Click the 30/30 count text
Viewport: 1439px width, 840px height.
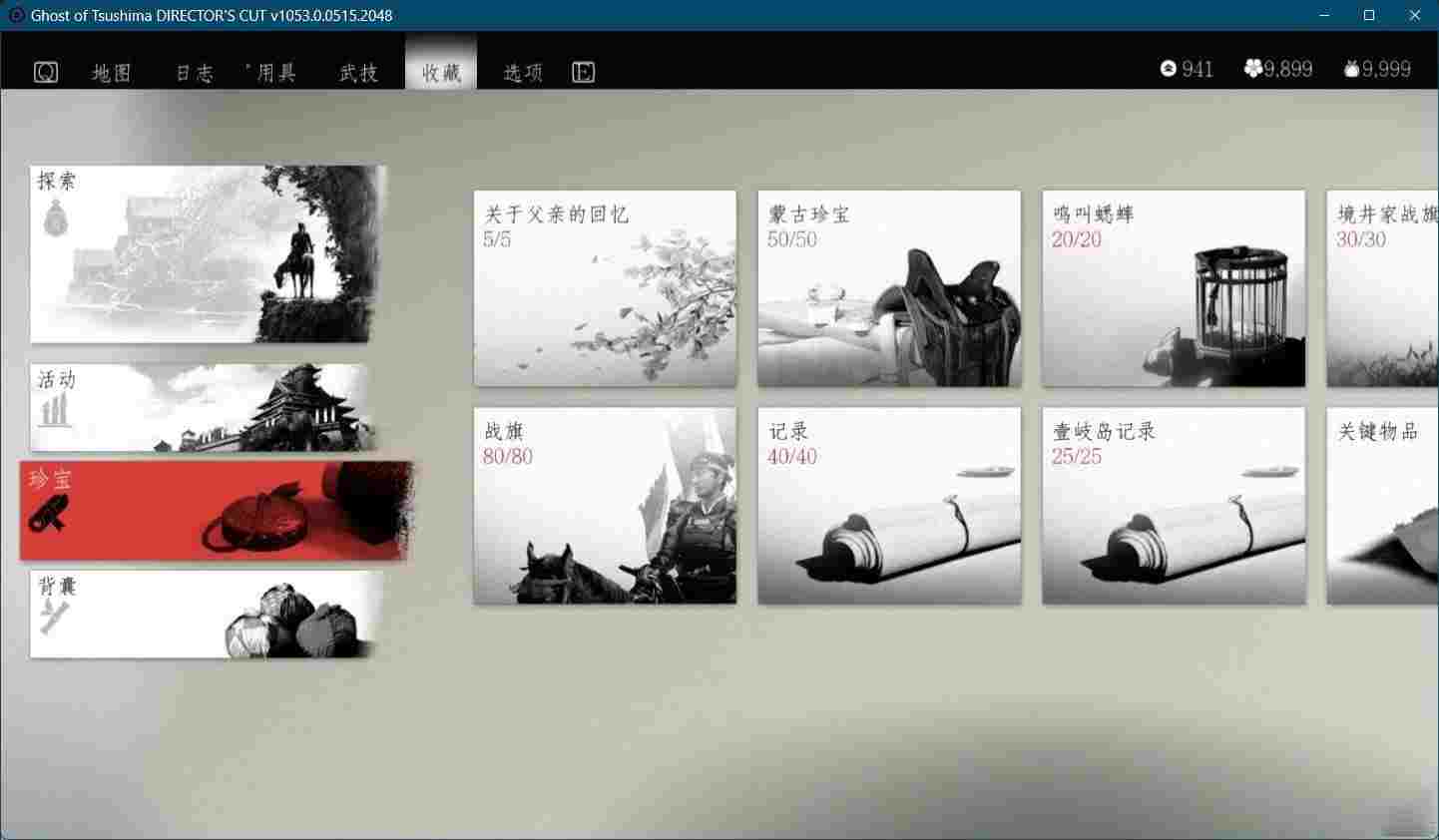(x=1361, y=239)
